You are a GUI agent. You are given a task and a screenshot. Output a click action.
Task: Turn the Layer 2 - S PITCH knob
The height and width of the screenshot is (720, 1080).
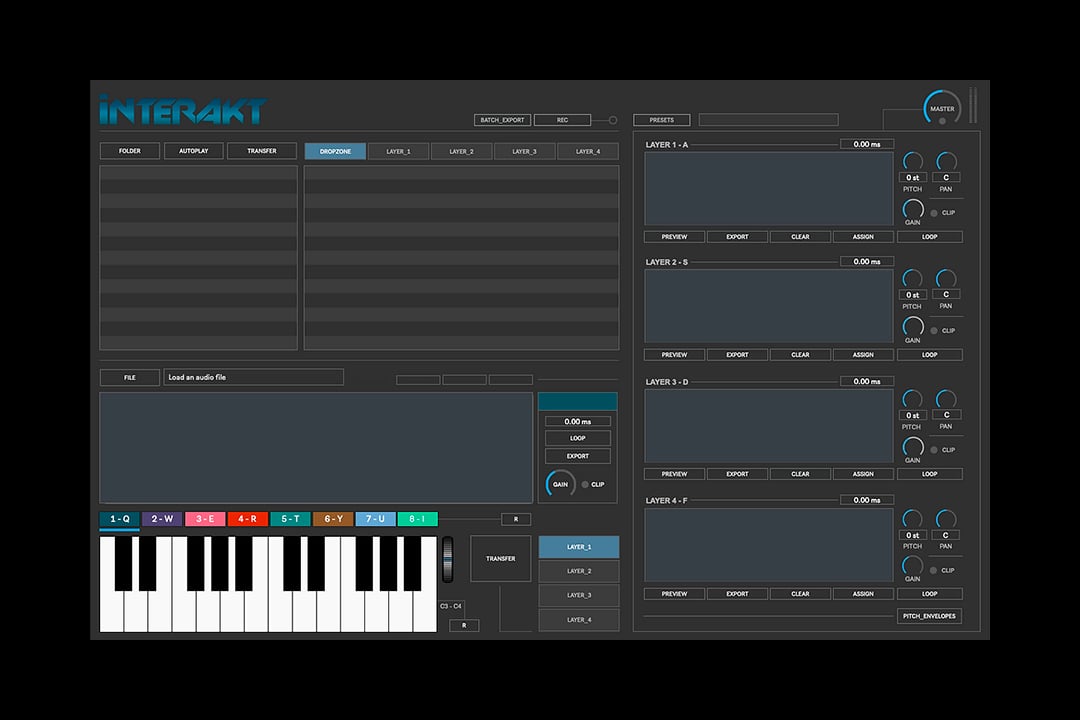[x=913, y=278]
